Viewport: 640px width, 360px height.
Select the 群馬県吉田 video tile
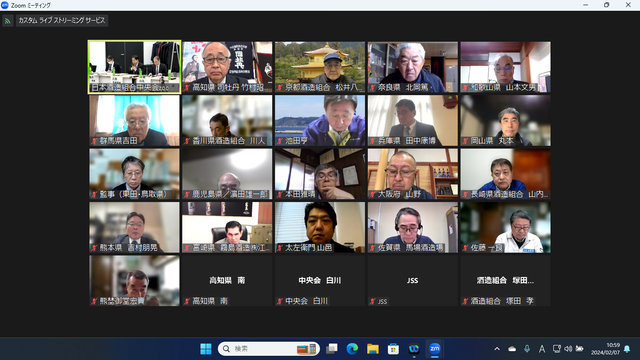tap(134, 120)
